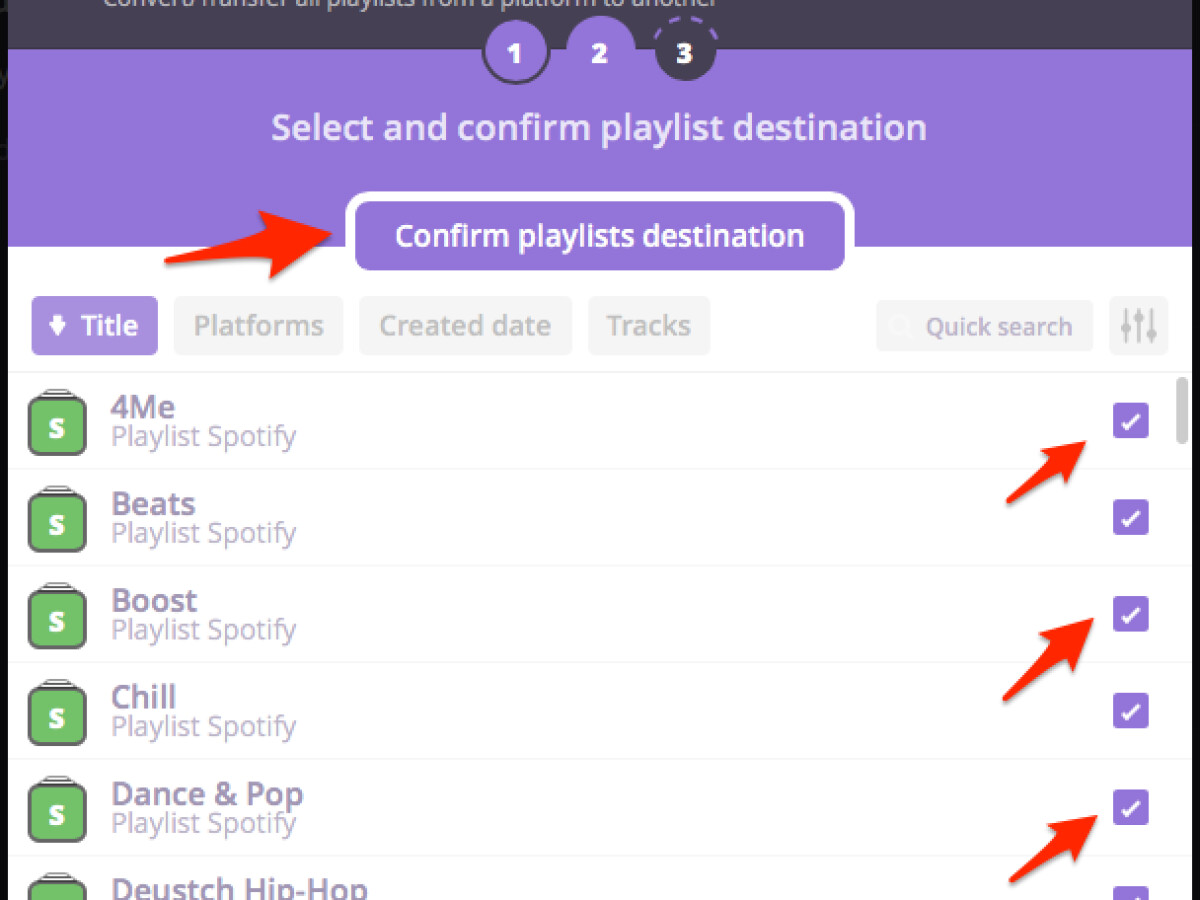1200x900 pixels.
Task: Sort the list by Platforms
Action: click(x=258, y=325)
